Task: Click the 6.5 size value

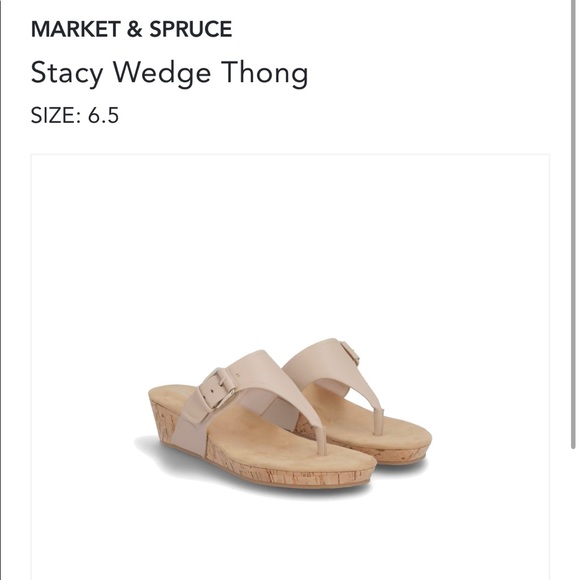Action: coord(103,115)
